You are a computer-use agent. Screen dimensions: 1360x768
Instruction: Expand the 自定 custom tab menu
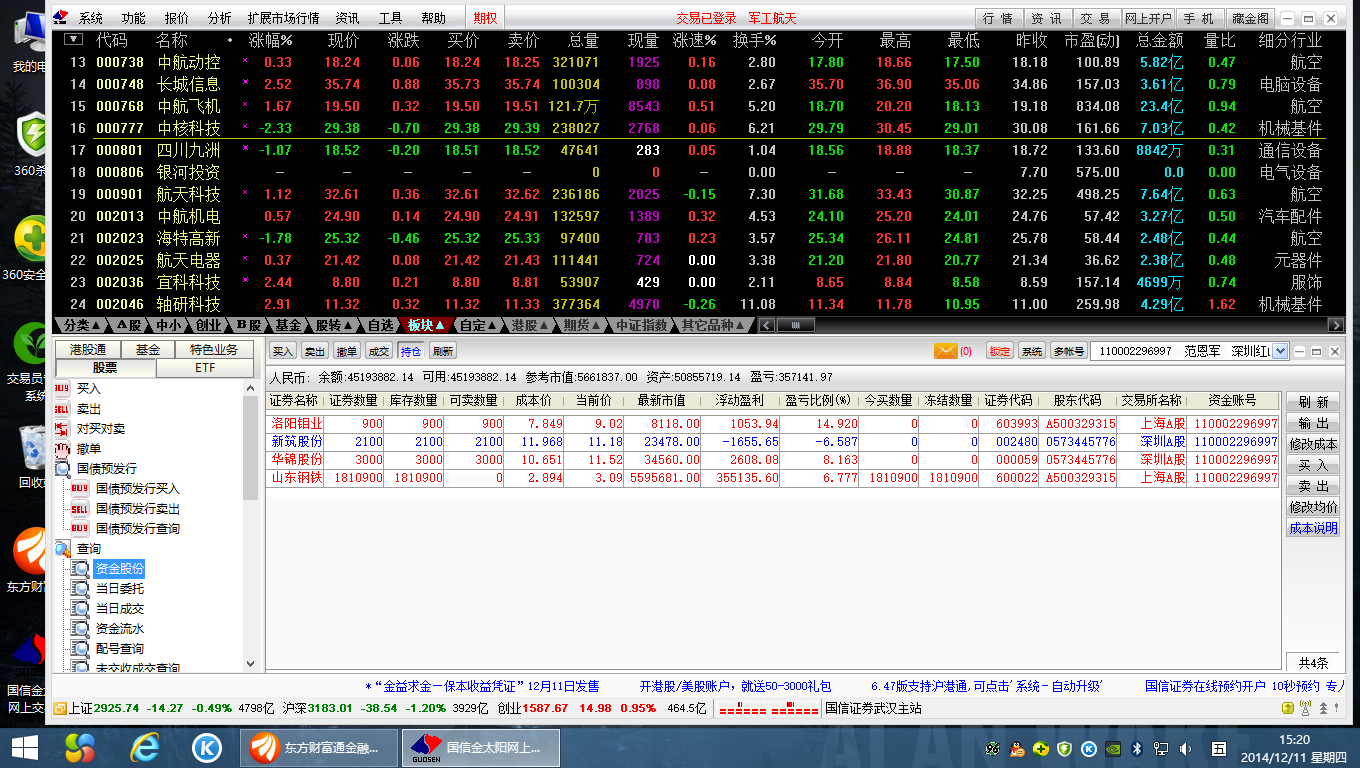click(x=479, y=325)
